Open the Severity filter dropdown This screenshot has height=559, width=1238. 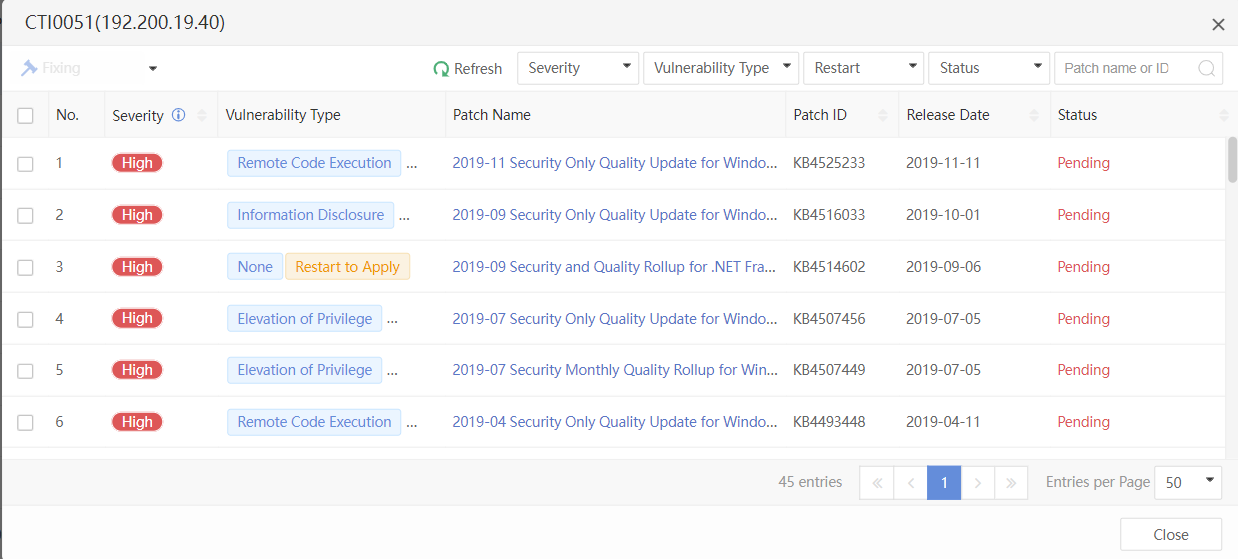(578, 68)
